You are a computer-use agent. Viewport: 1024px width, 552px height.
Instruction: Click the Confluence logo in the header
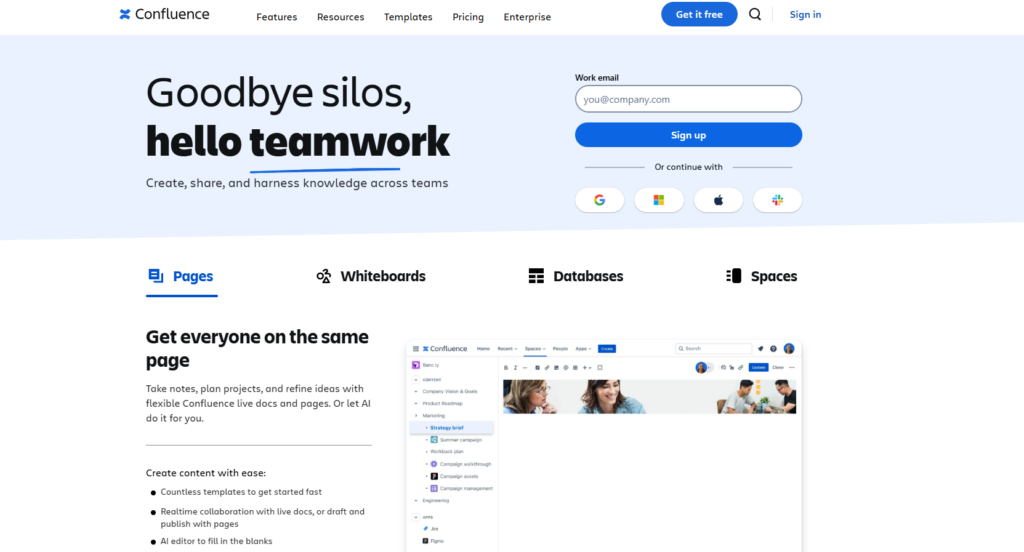[x=164, y=15]
